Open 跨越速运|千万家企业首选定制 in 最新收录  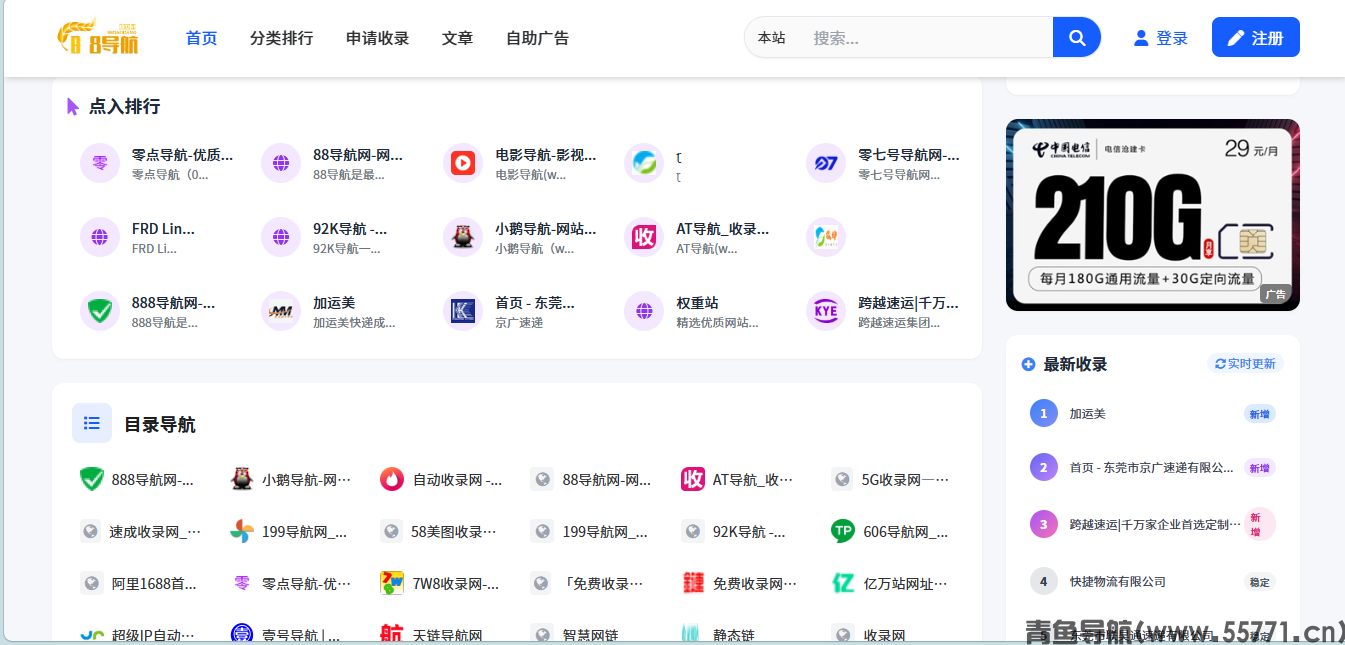click(1155, 524)
